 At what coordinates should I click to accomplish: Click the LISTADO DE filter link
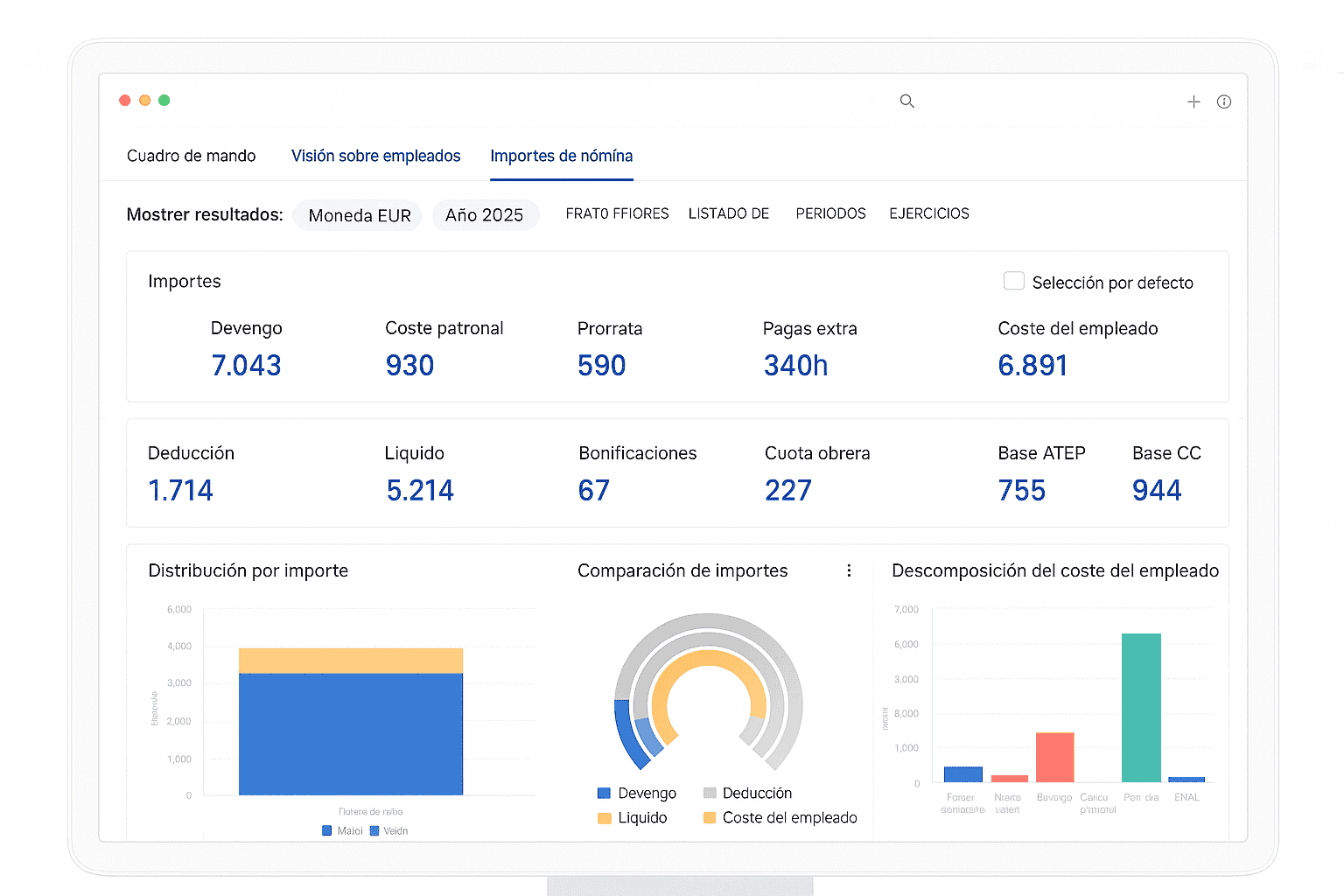(728, 213)
